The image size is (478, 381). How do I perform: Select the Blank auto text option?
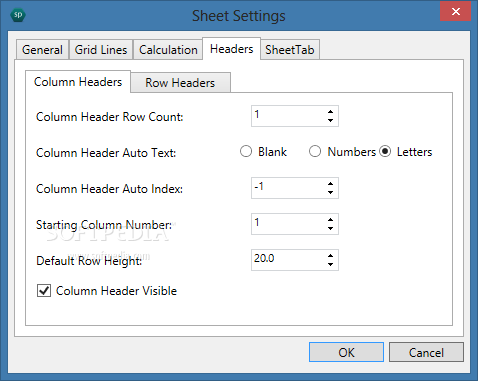[x=246, y=152]
